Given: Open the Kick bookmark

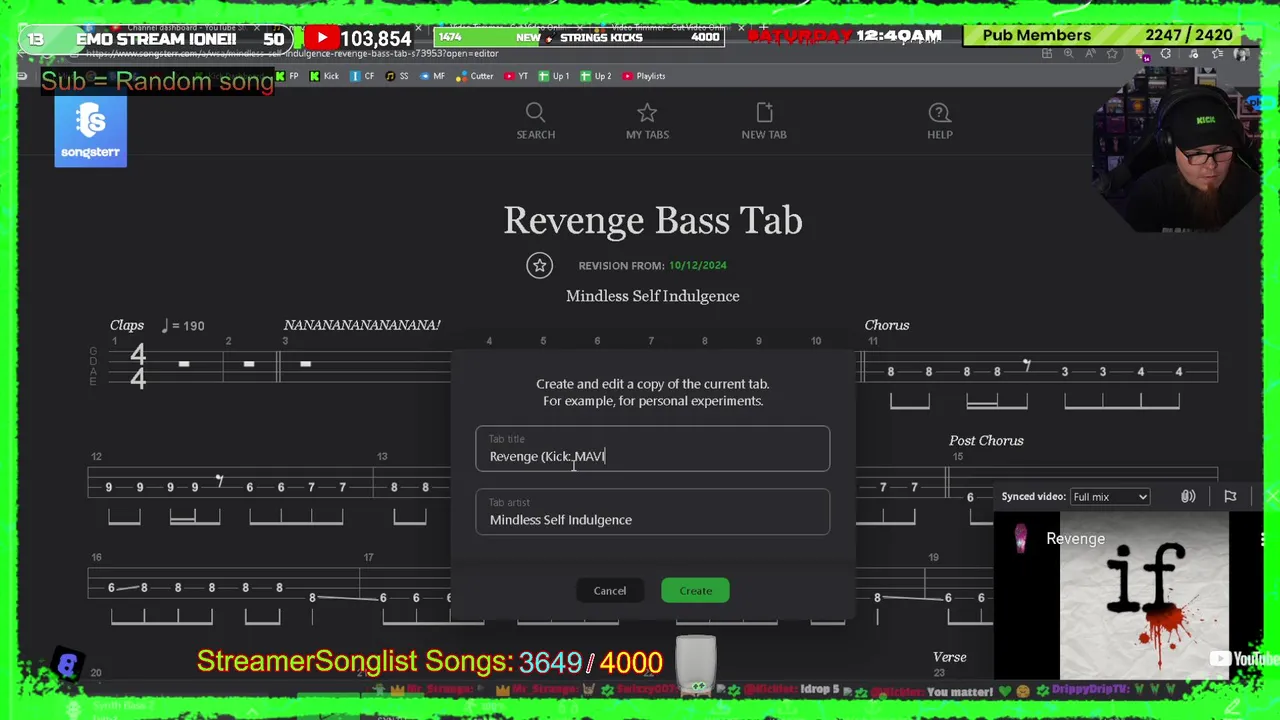Looking at the screenshot, I should [x=324, y=76].
